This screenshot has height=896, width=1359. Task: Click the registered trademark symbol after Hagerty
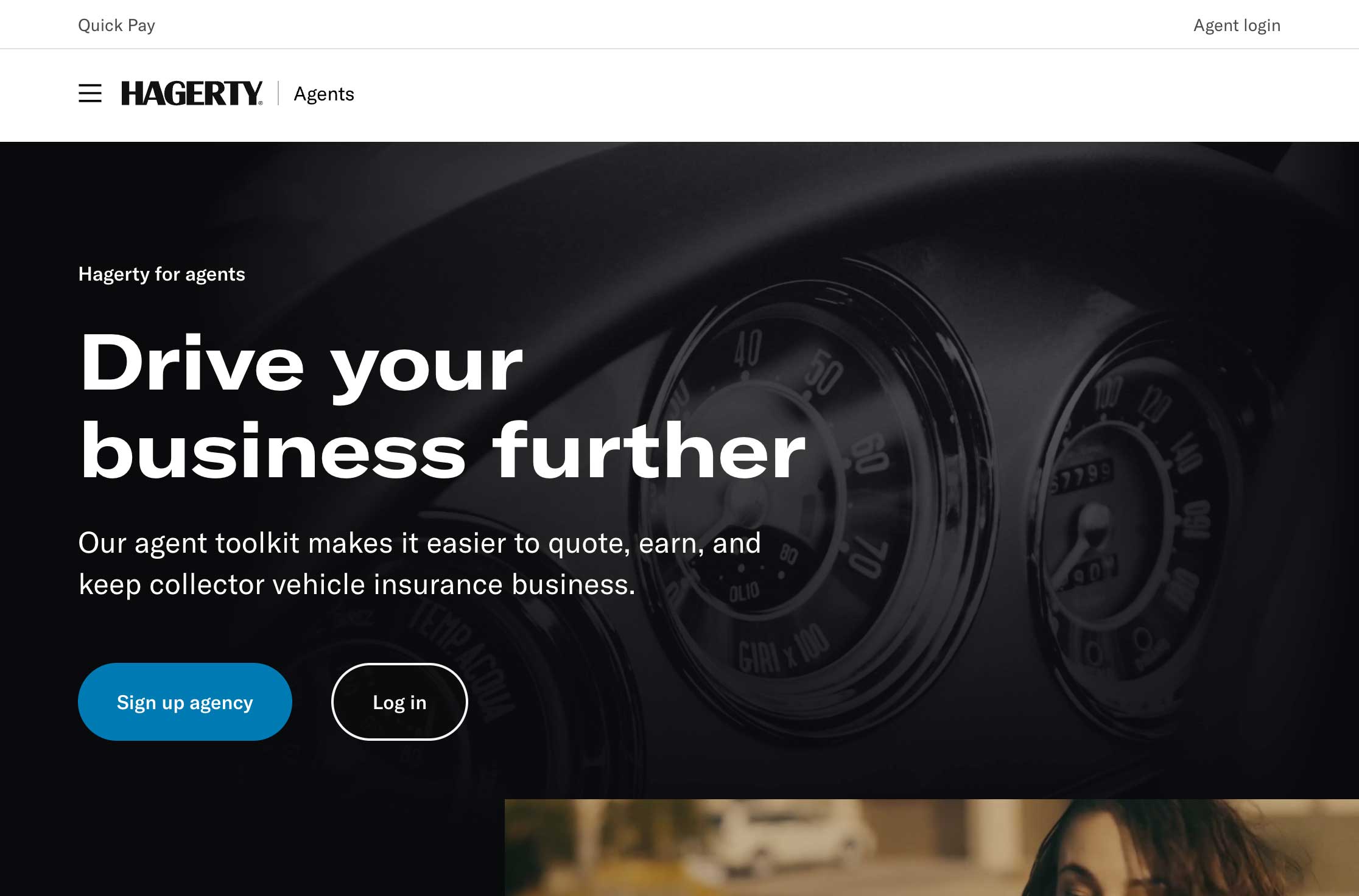tap(261, 103)
